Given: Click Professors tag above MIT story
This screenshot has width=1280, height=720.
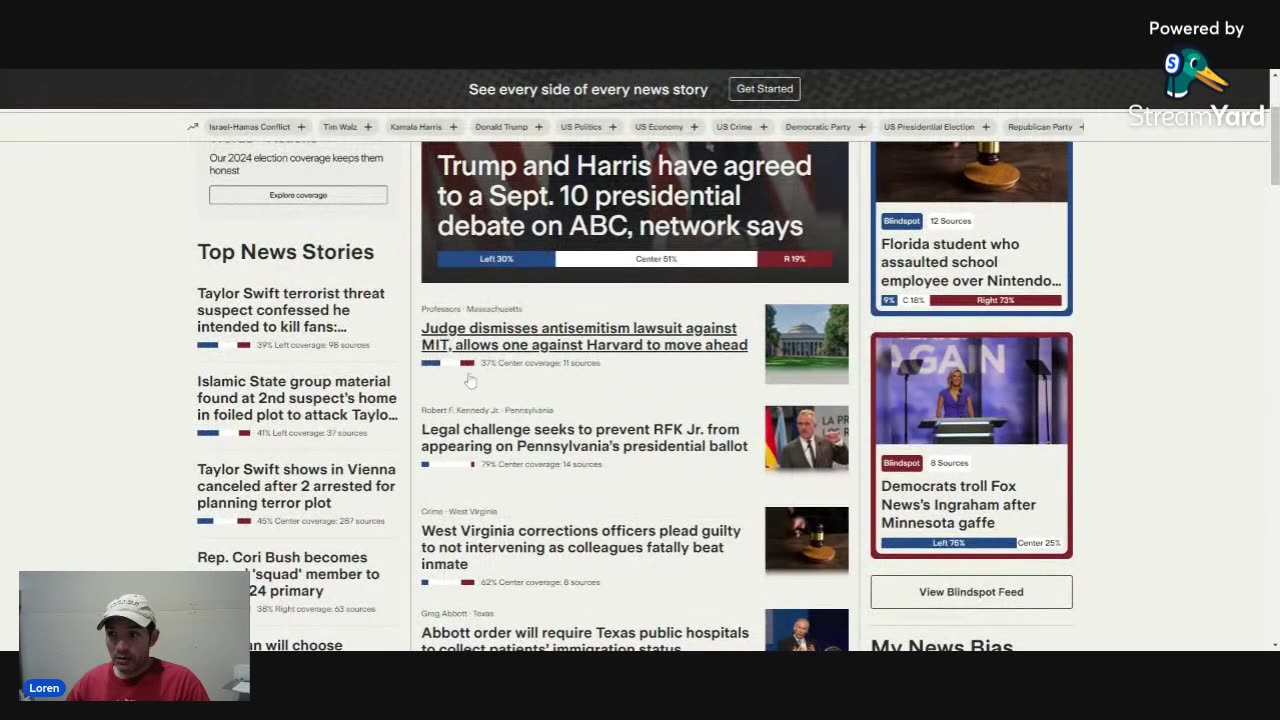Looking at the screenshot, I should 441,309.
